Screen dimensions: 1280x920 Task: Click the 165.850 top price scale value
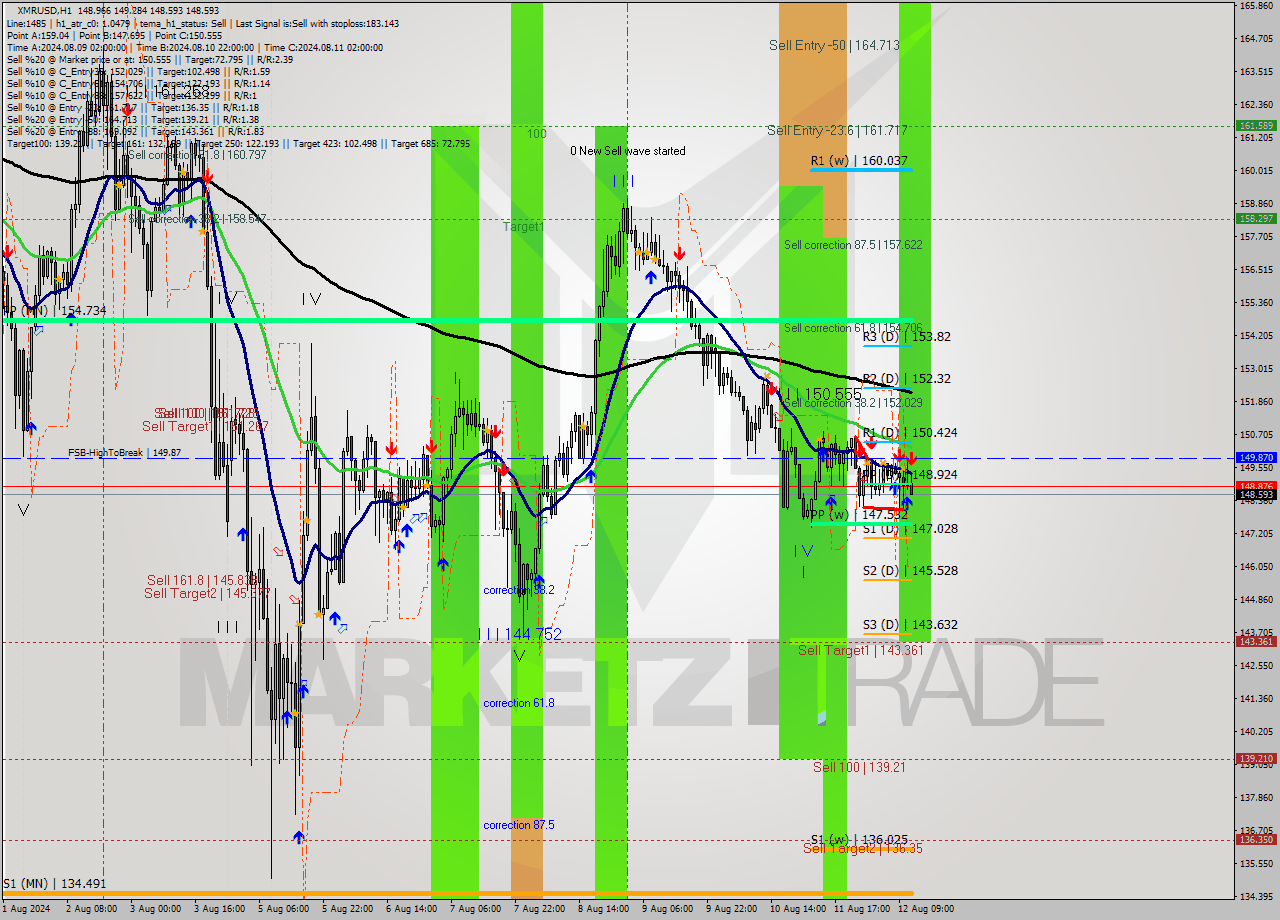1256,6
